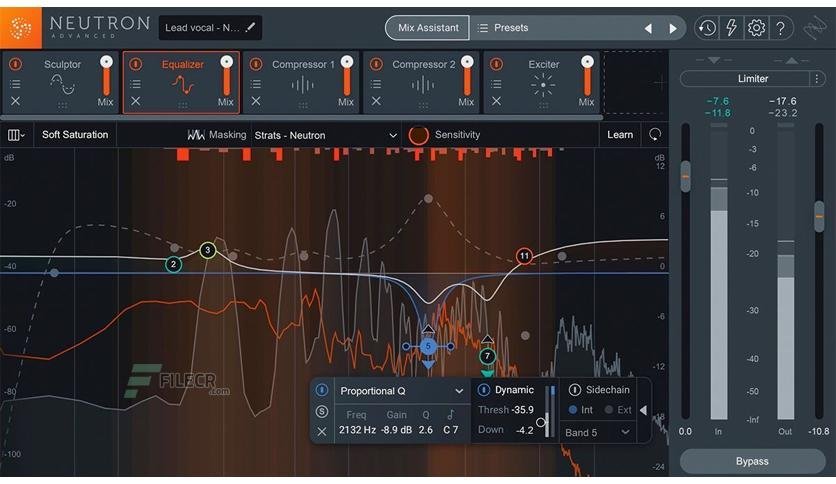Viewport: 836px width, 484px height.
Task: Solo band 5 with S icon
Action: [321, 412]
